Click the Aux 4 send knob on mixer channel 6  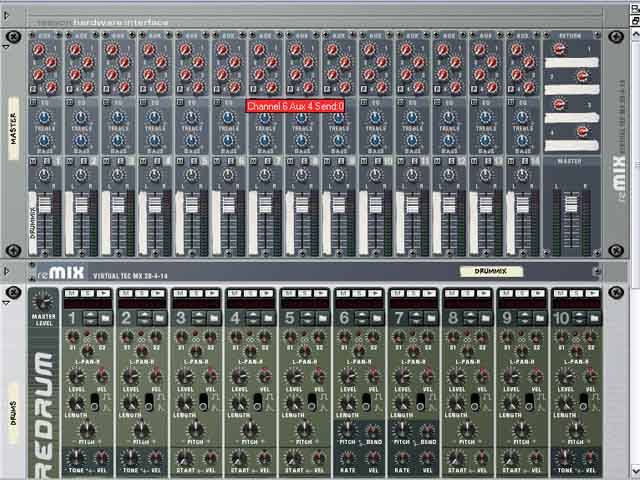[235, 87]
